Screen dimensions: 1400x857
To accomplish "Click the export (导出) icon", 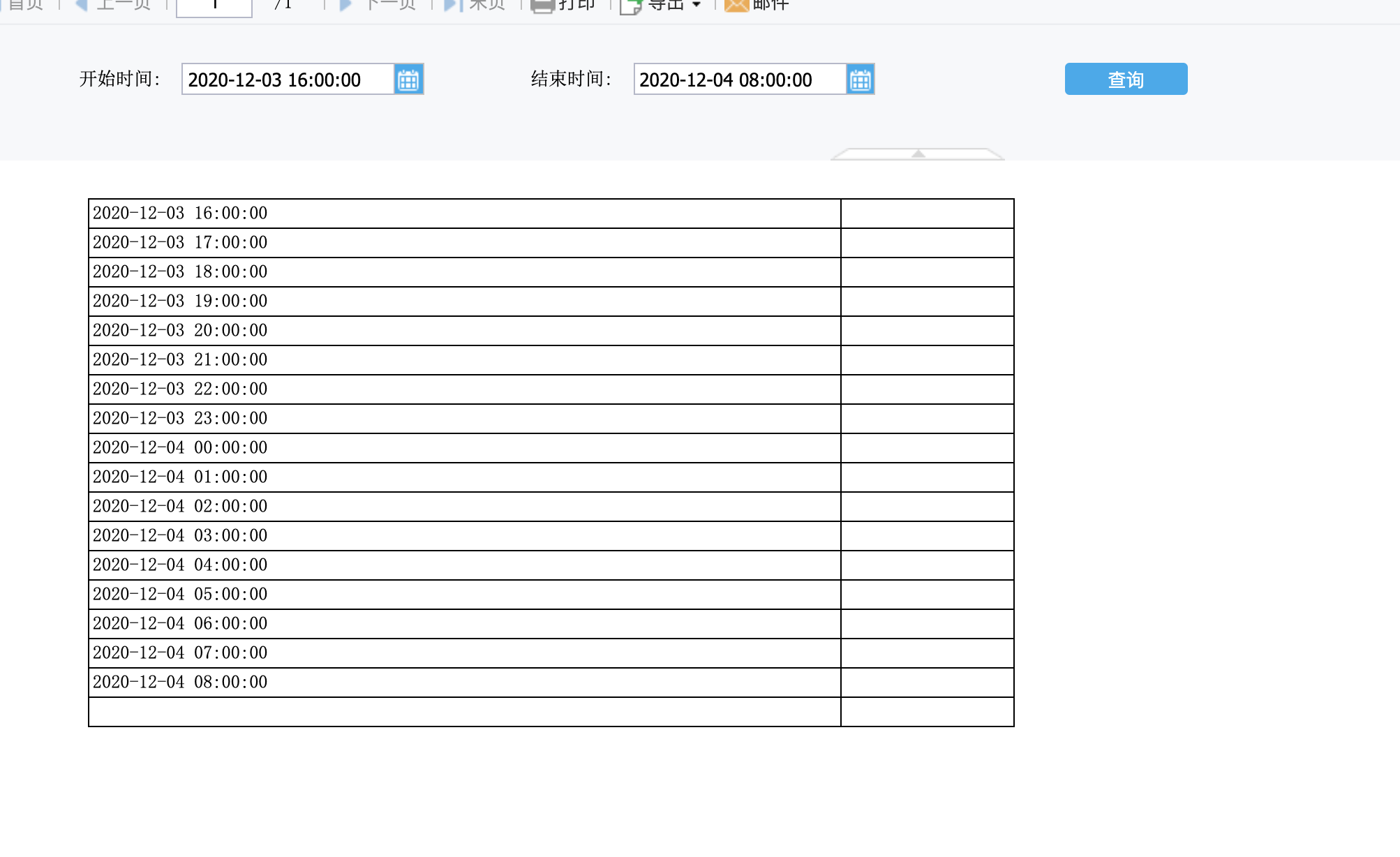I will pyautogui.click(x=630, y=6).
